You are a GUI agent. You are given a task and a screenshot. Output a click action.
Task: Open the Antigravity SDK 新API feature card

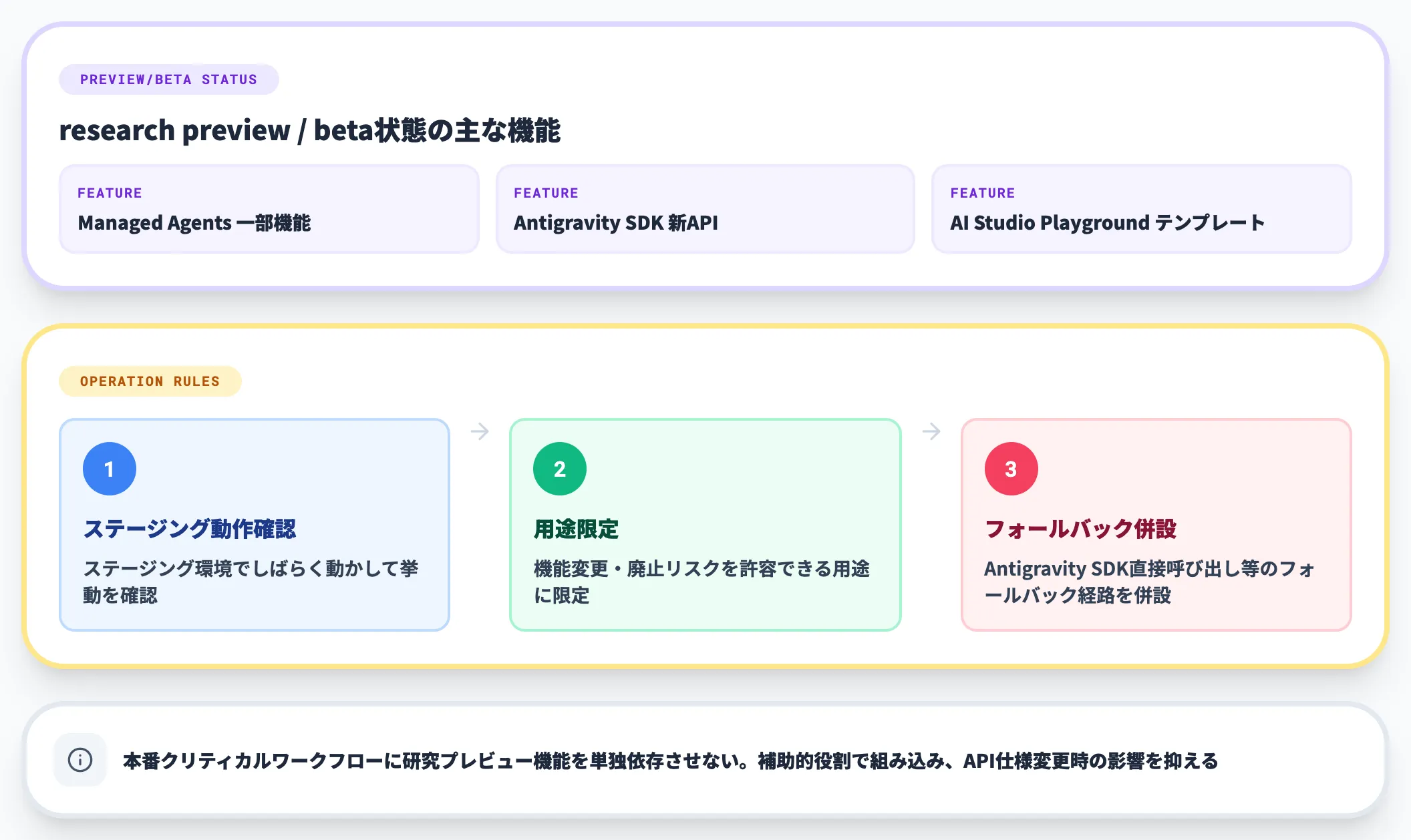click(x=705, y=209)
